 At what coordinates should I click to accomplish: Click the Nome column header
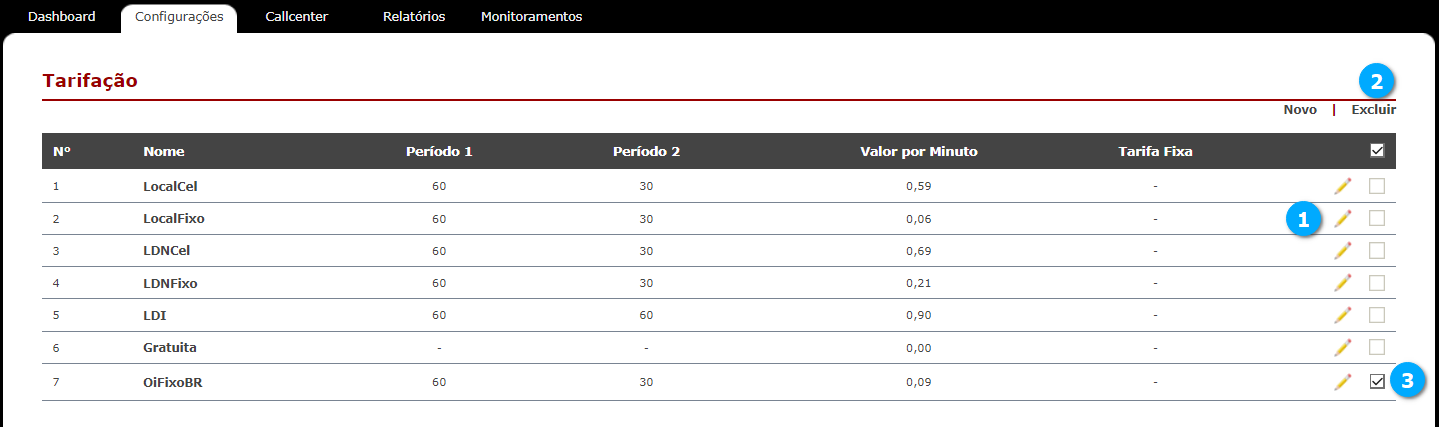tap(164, 152)
